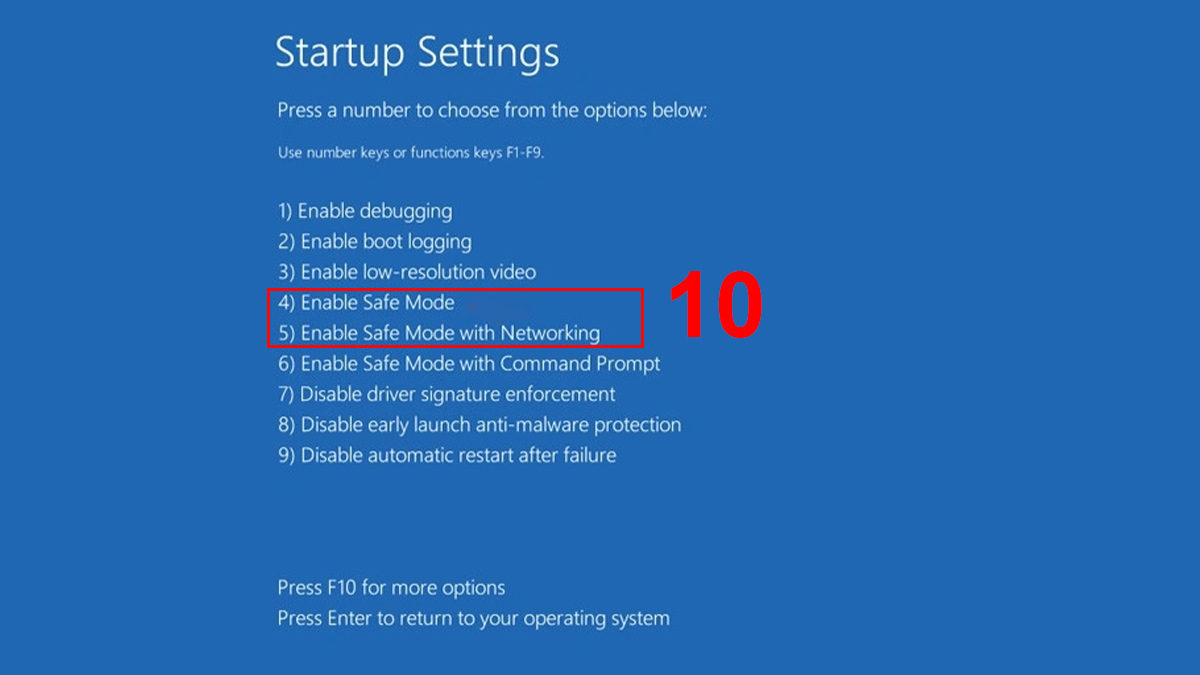This screenshot has height=675, width=1200.
Task: Choose Enable Safe Mode with Command Prompt
Action: point(468,363)
